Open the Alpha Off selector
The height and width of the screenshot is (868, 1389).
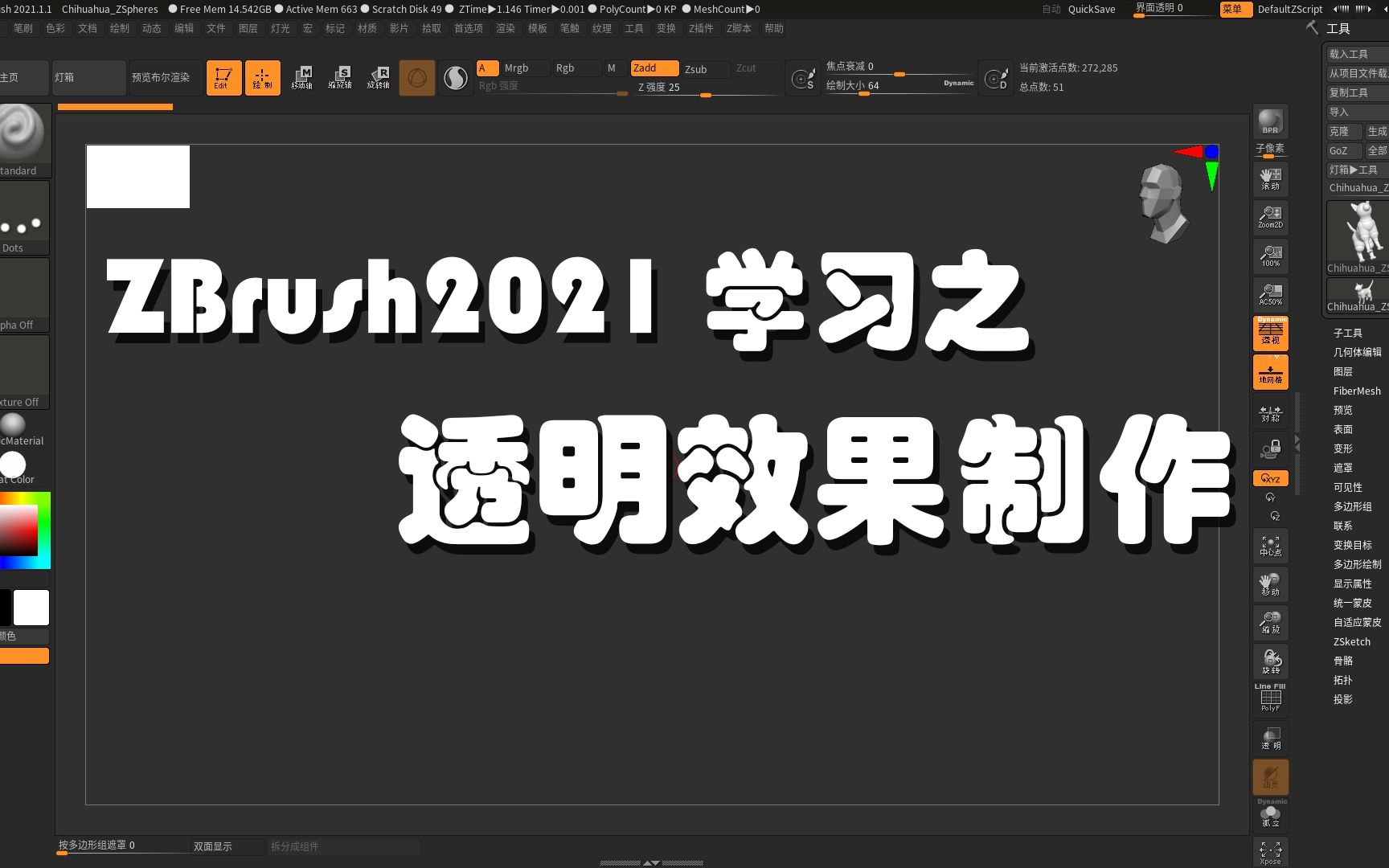tap(23, 295)
